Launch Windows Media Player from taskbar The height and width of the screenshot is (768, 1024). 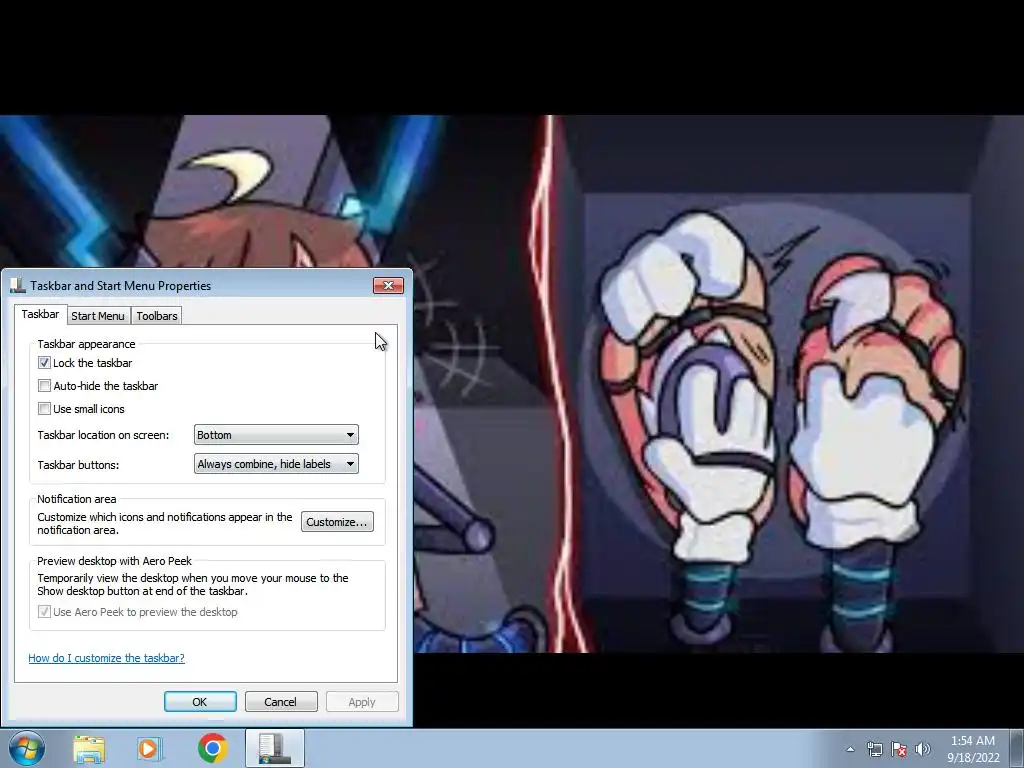tap(150, 749)
